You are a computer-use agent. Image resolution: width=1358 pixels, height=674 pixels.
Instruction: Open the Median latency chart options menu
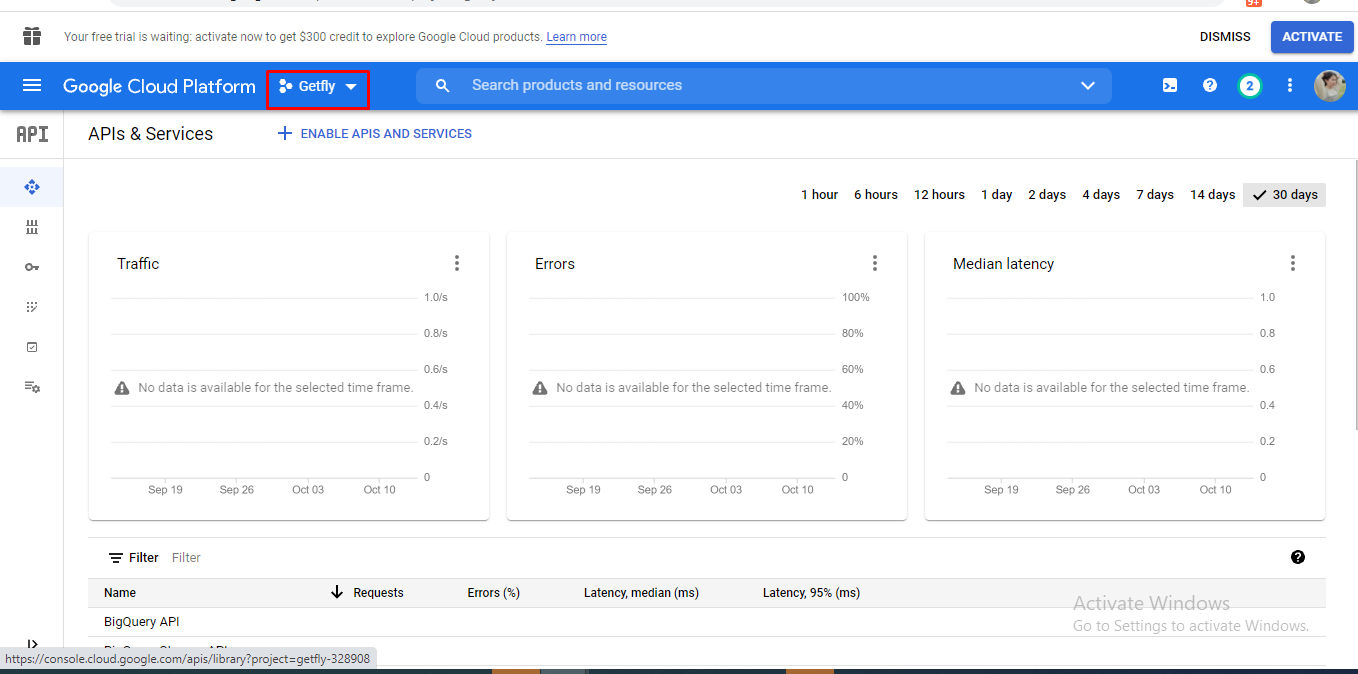(x=1293, y=263)
